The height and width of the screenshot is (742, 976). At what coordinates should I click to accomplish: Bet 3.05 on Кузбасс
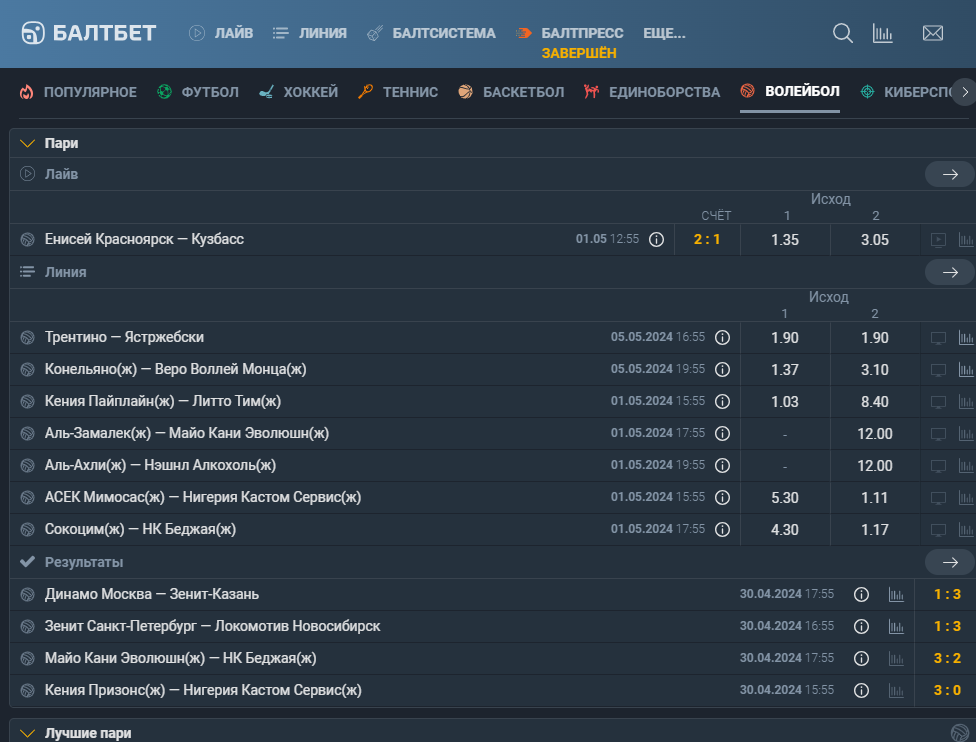(875, 240)
